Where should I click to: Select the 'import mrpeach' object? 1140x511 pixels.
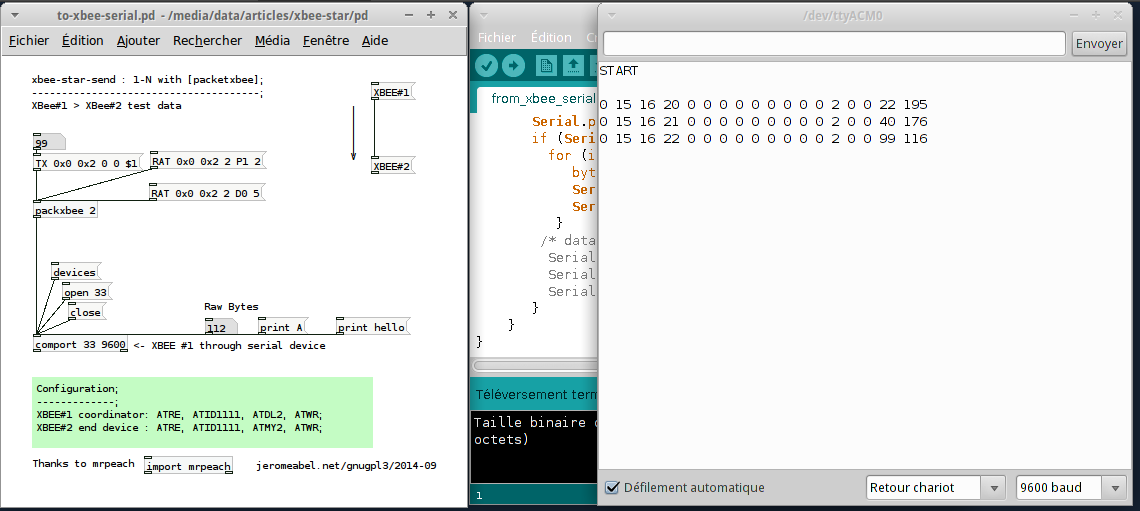click(188, 466)
